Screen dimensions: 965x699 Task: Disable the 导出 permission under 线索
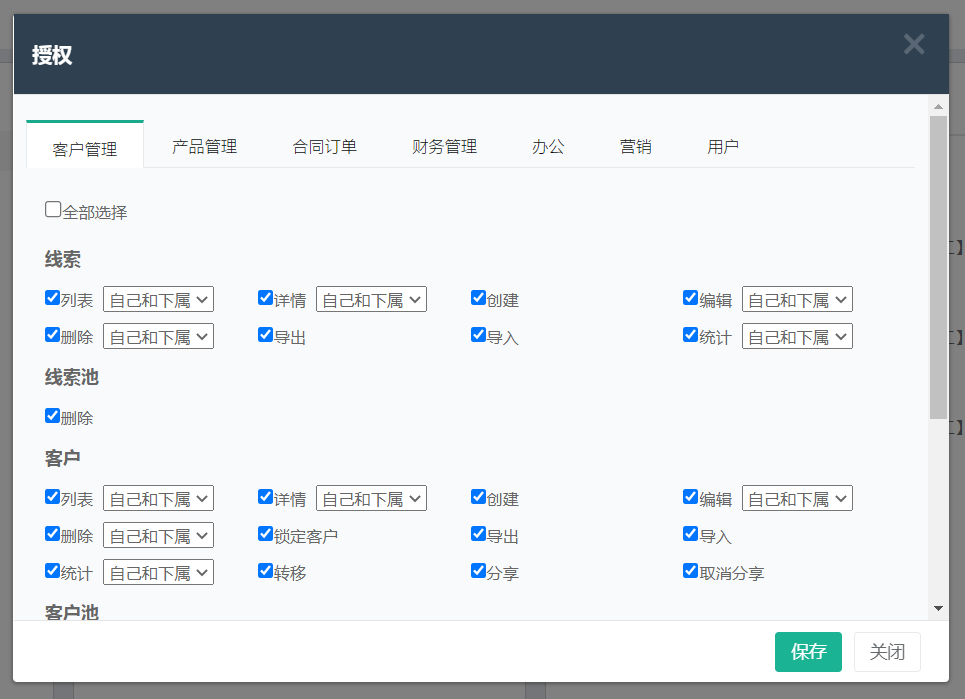tap(265, 335)
